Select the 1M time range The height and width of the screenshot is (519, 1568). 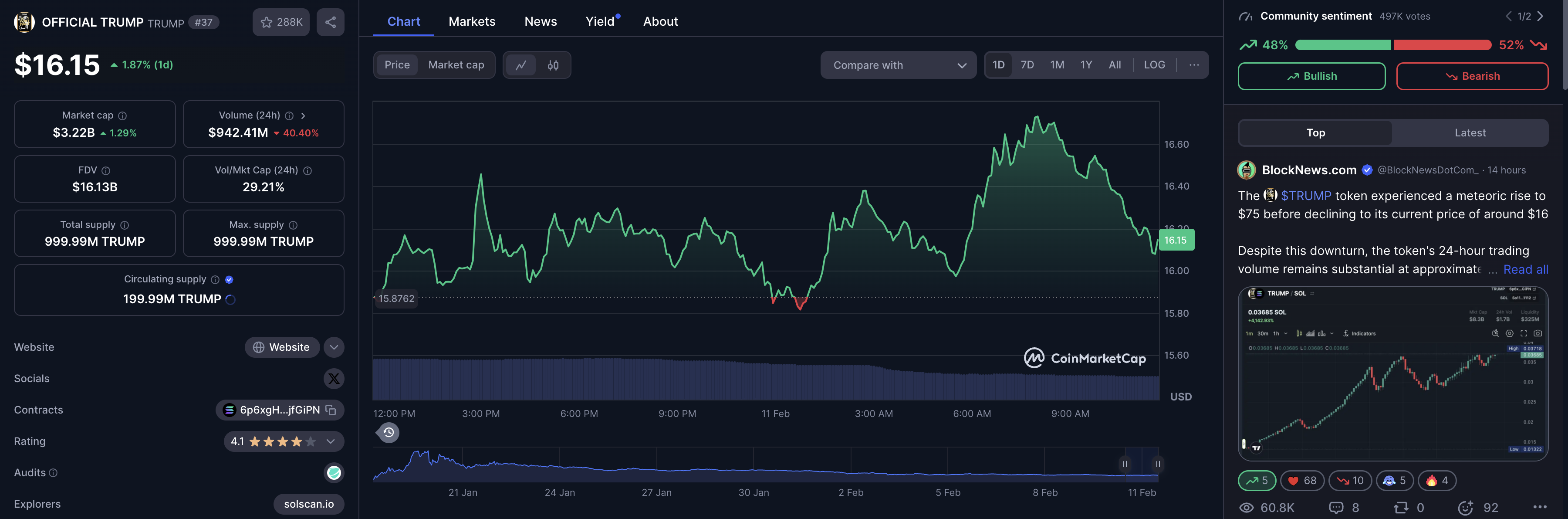[x=1057, y=65]
